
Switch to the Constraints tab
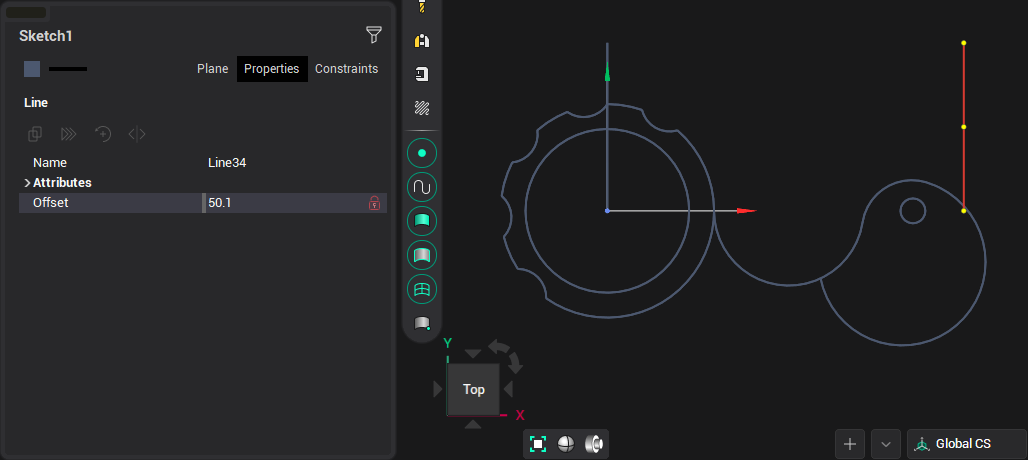click(346, 69)
